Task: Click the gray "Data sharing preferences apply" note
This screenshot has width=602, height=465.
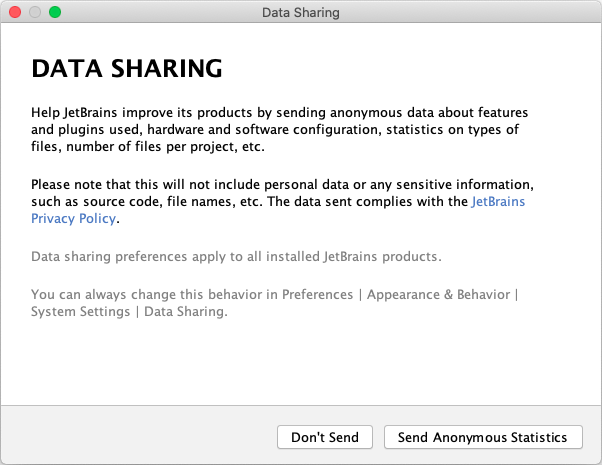Action: click(x=236, y=257)
